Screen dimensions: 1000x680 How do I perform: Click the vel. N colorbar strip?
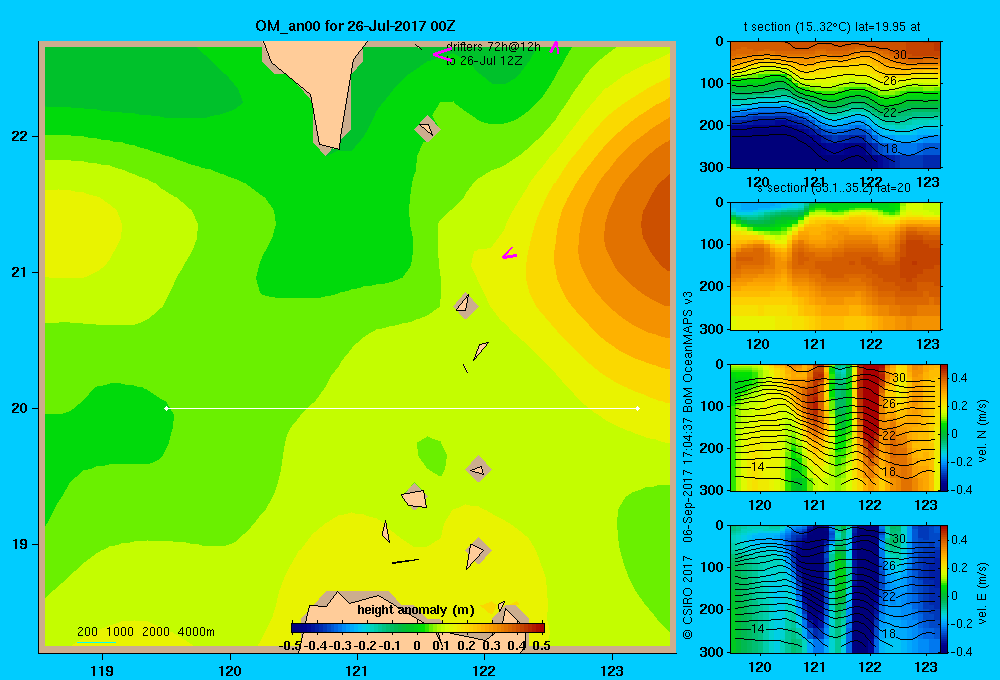point(945,428)
